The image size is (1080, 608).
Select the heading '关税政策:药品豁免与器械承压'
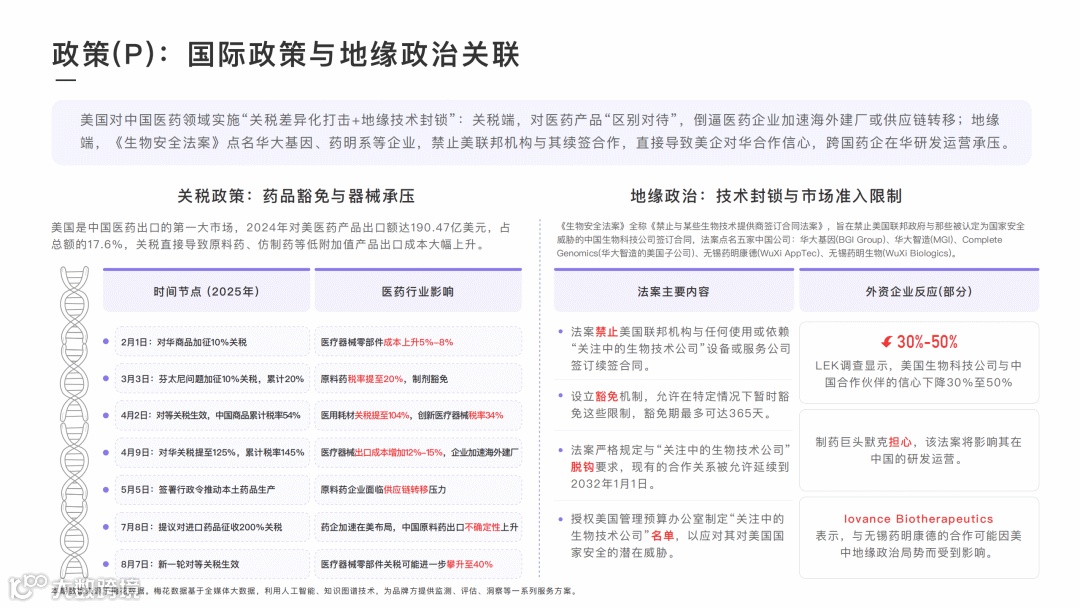click(x=296, y=196)
